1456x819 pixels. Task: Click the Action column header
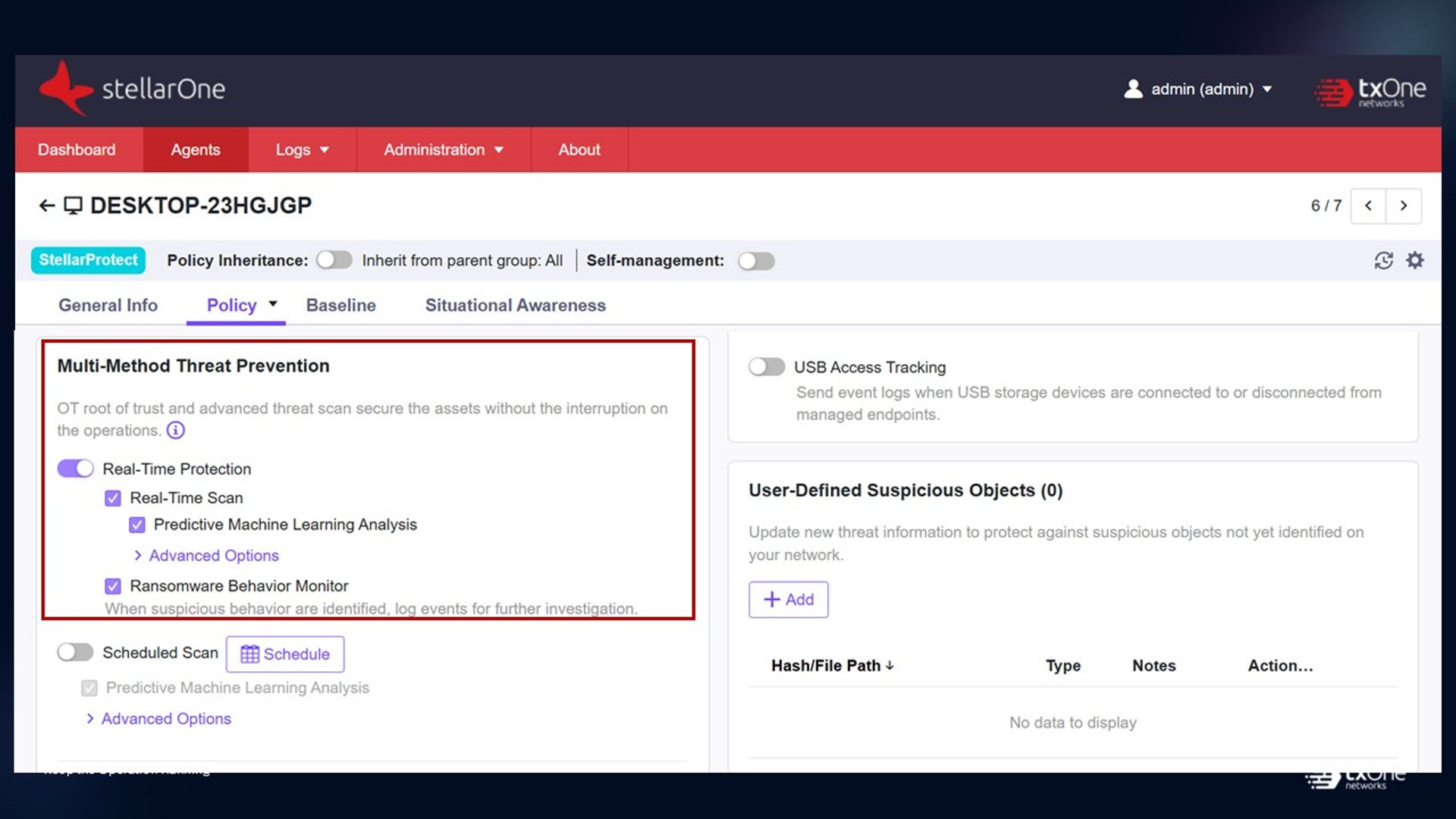pos(1280,666)
